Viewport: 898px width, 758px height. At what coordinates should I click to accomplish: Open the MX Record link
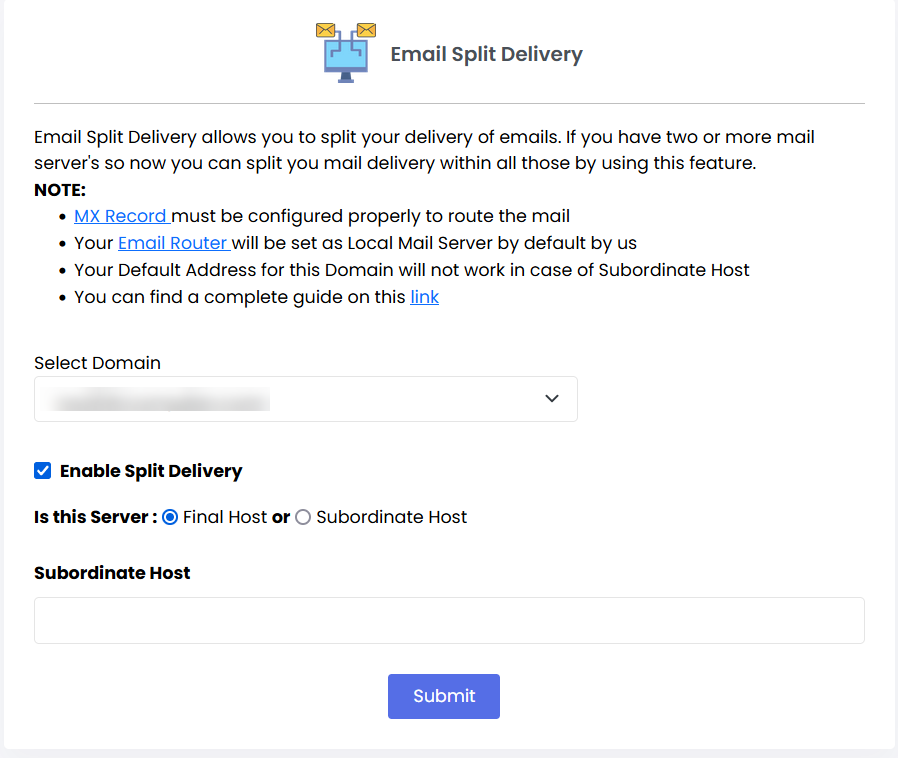122,215
